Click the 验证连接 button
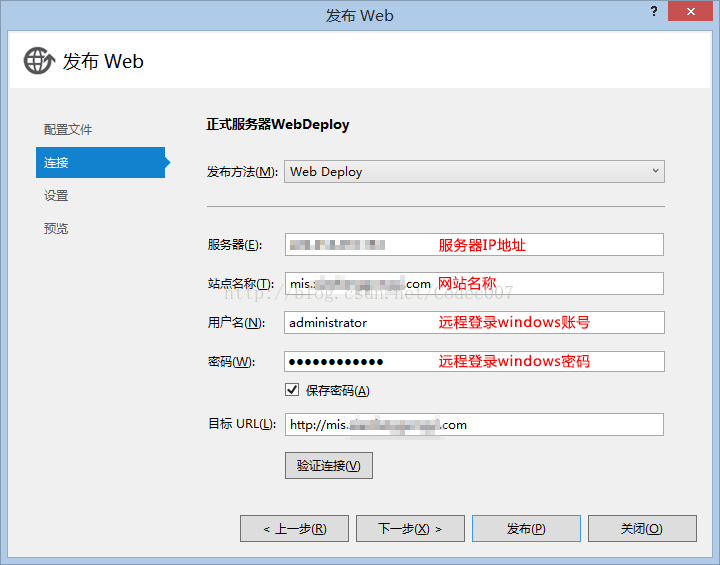 [x=328, y=465]
